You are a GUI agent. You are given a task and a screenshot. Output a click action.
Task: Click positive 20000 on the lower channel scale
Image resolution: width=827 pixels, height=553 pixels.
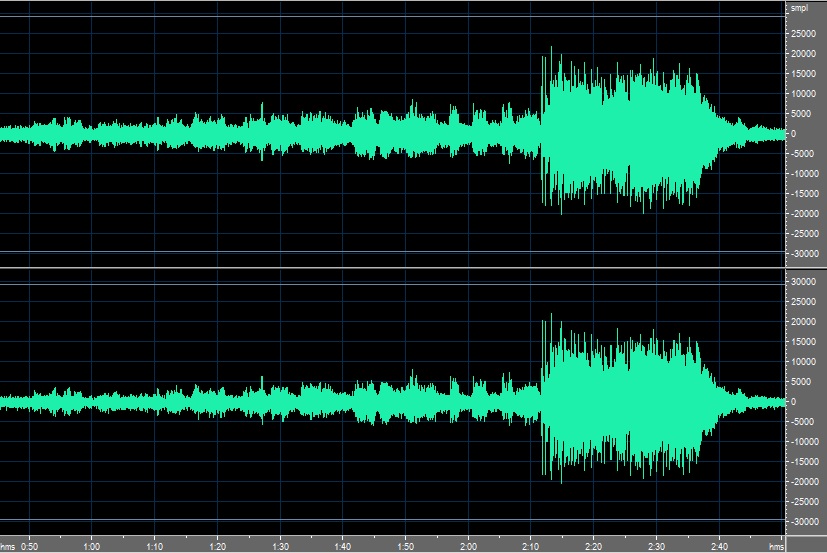pos(803,322)
